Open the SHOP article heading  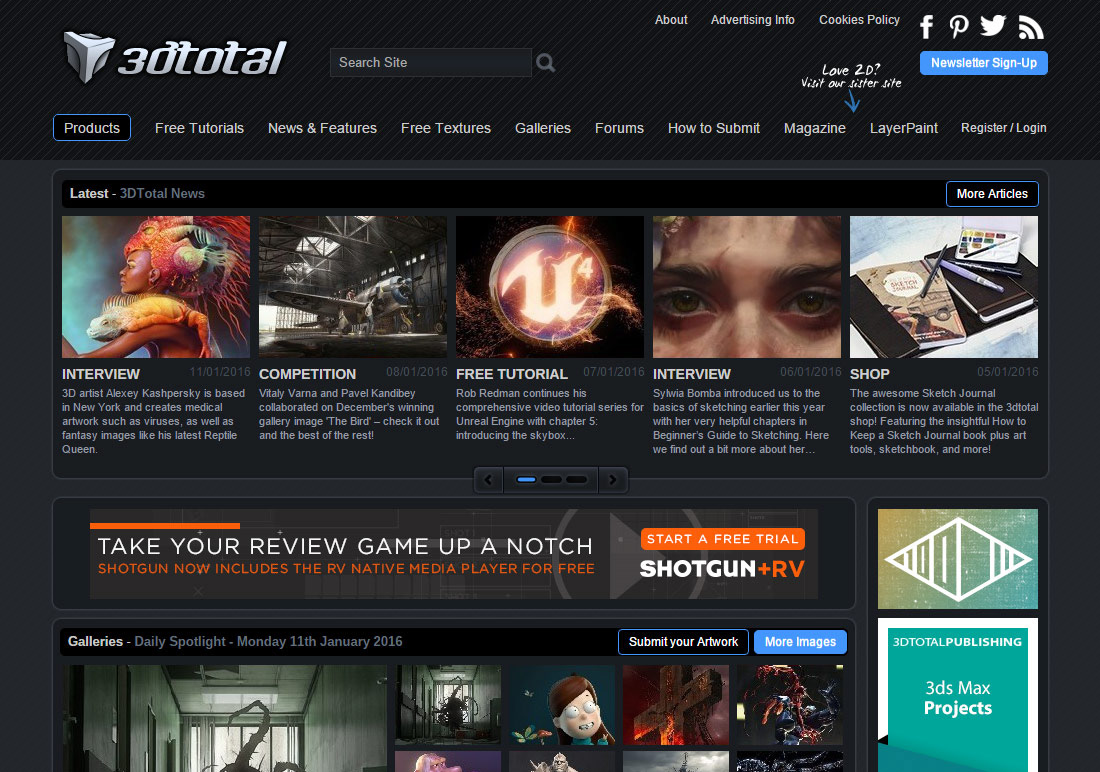click(869, 374)
